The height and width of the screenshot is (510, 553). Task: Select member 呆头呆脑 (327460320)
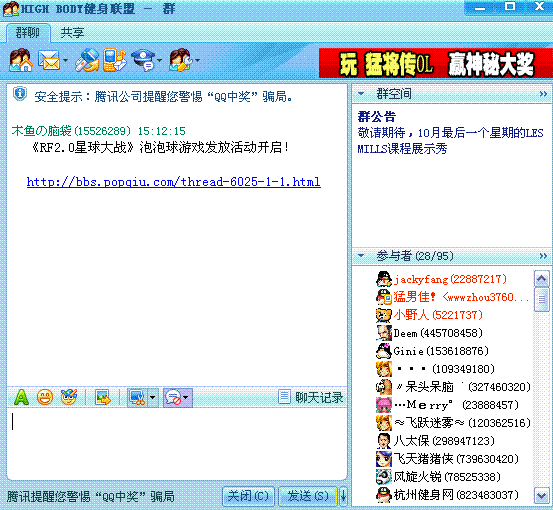(463, 387)
